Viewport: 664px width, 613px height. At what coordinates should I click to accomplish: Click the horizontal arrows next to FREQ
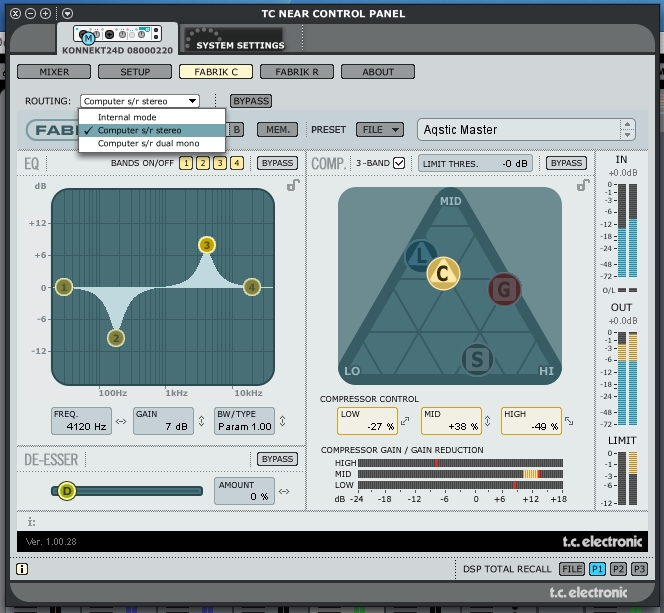coord(121,421)
